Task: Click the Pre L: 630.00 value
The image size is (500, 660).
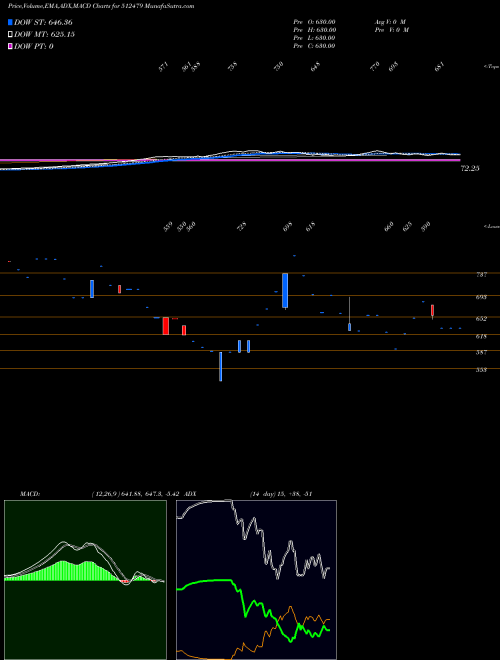Action: click(x=314, y=38)
